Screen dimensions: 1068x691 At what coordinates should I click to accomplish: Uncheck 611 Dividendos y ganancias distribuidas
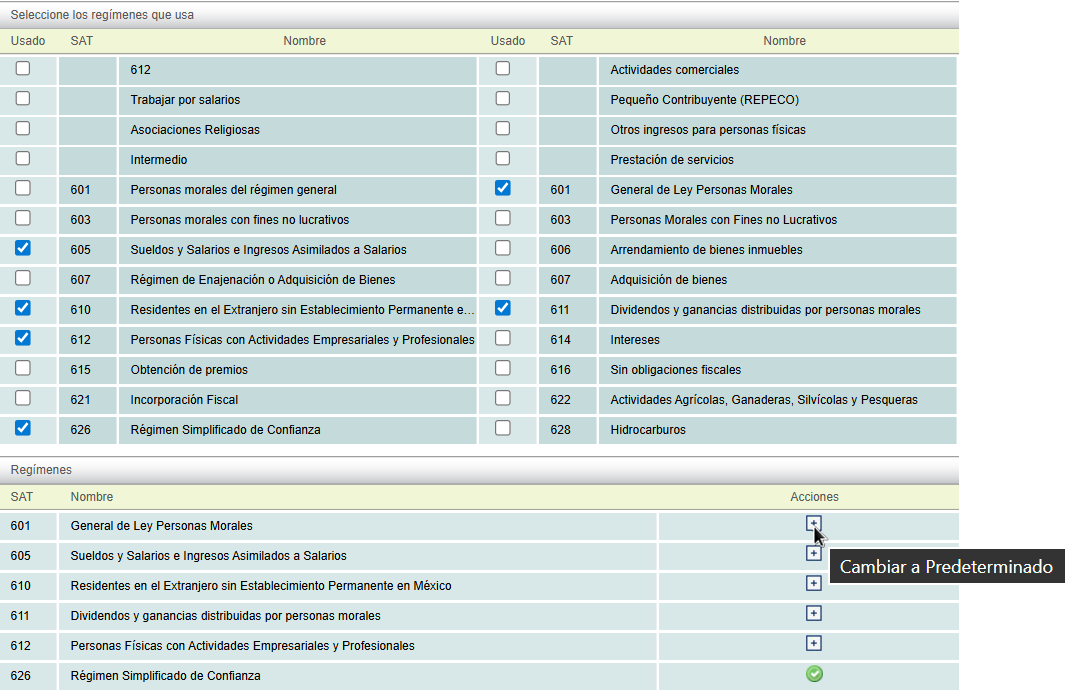coord(503,308)
